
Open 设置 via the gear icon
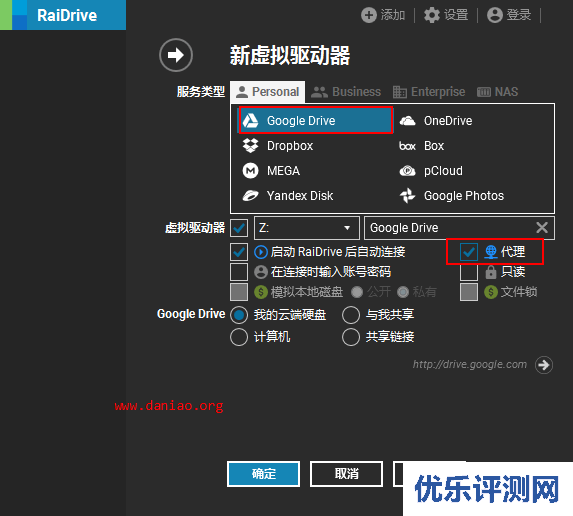[x=432, y=15]
